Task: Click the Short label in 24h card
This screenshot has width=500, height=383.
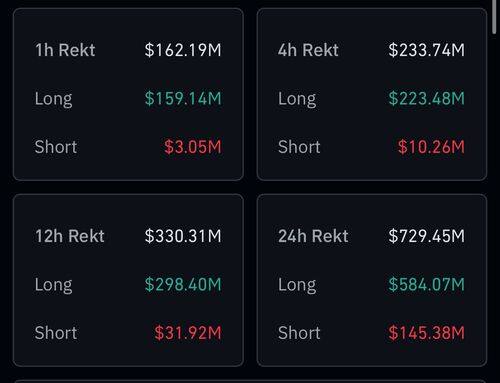Action: (299, 333)
